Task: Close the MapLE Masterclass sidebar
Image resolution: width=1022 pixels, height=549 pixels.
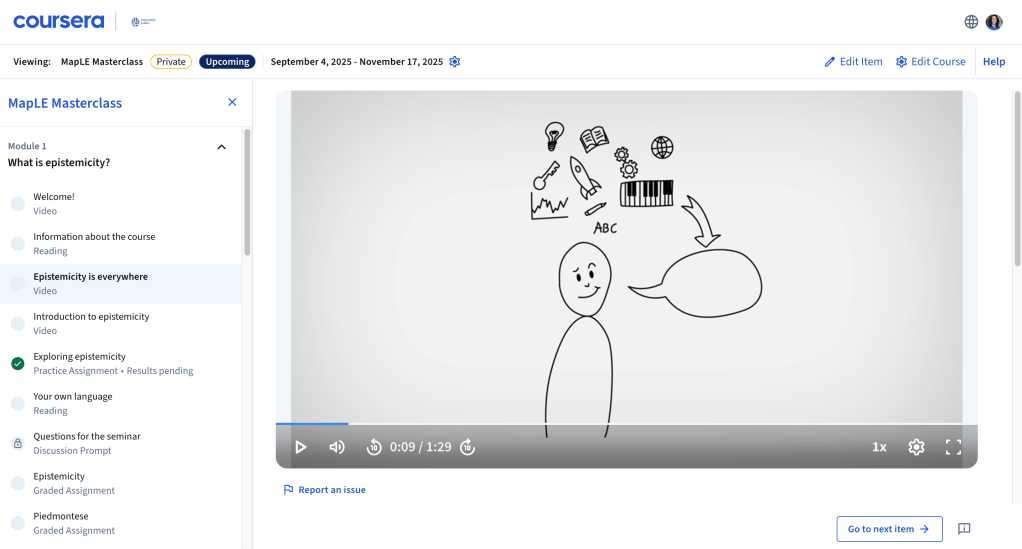Action: (232, 102)
